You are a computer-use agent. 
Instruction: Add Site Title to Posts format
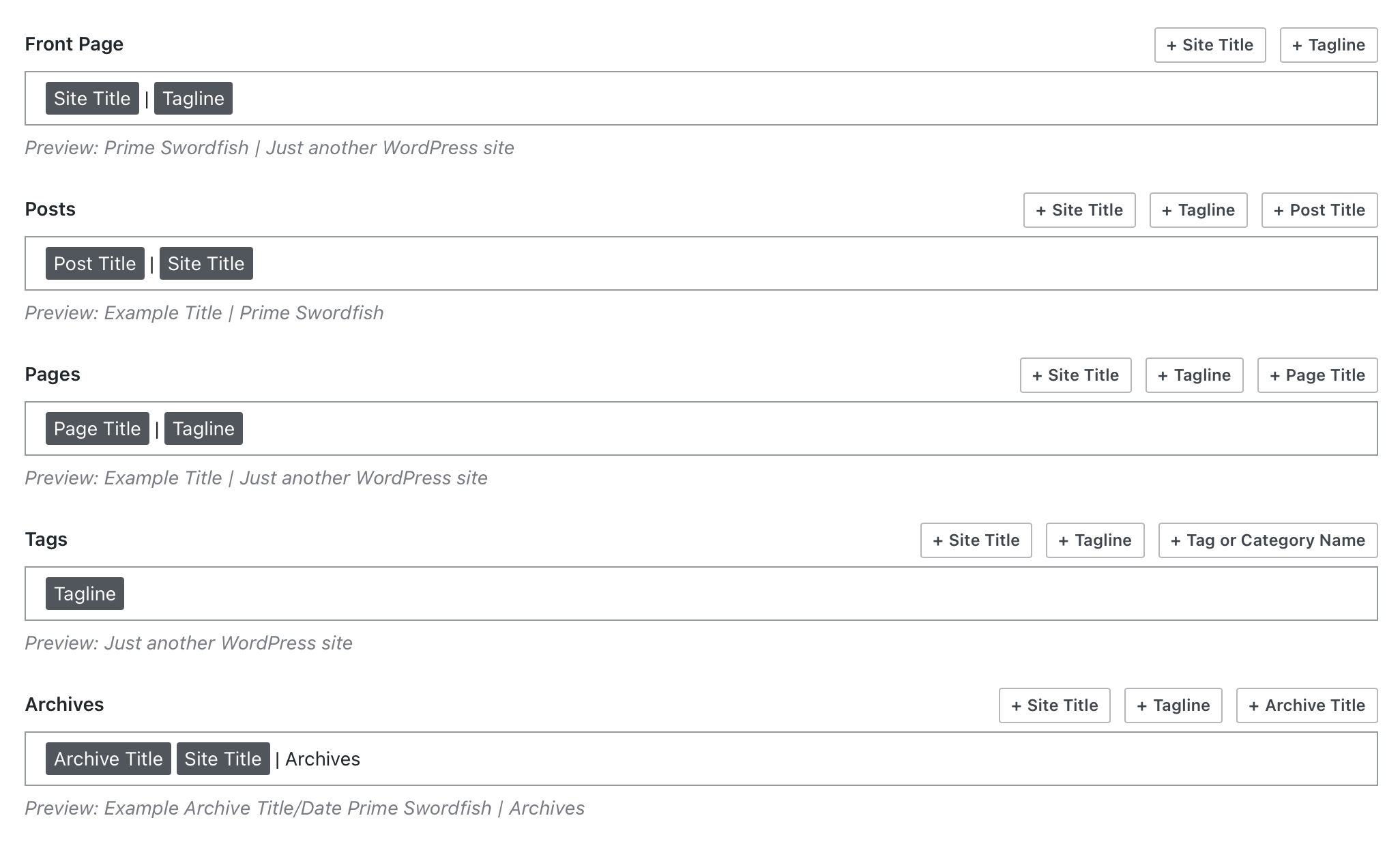[x=1079, y=210]
